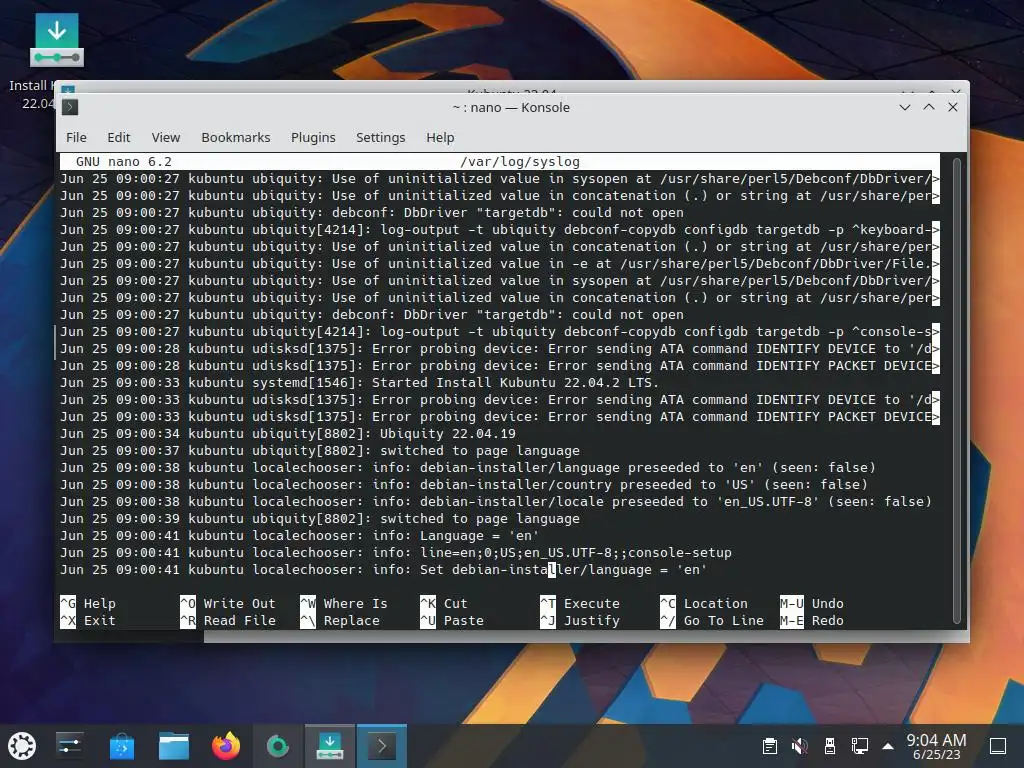
Task: Open the Plugins menu in Konsole
Action: (313, 138)
